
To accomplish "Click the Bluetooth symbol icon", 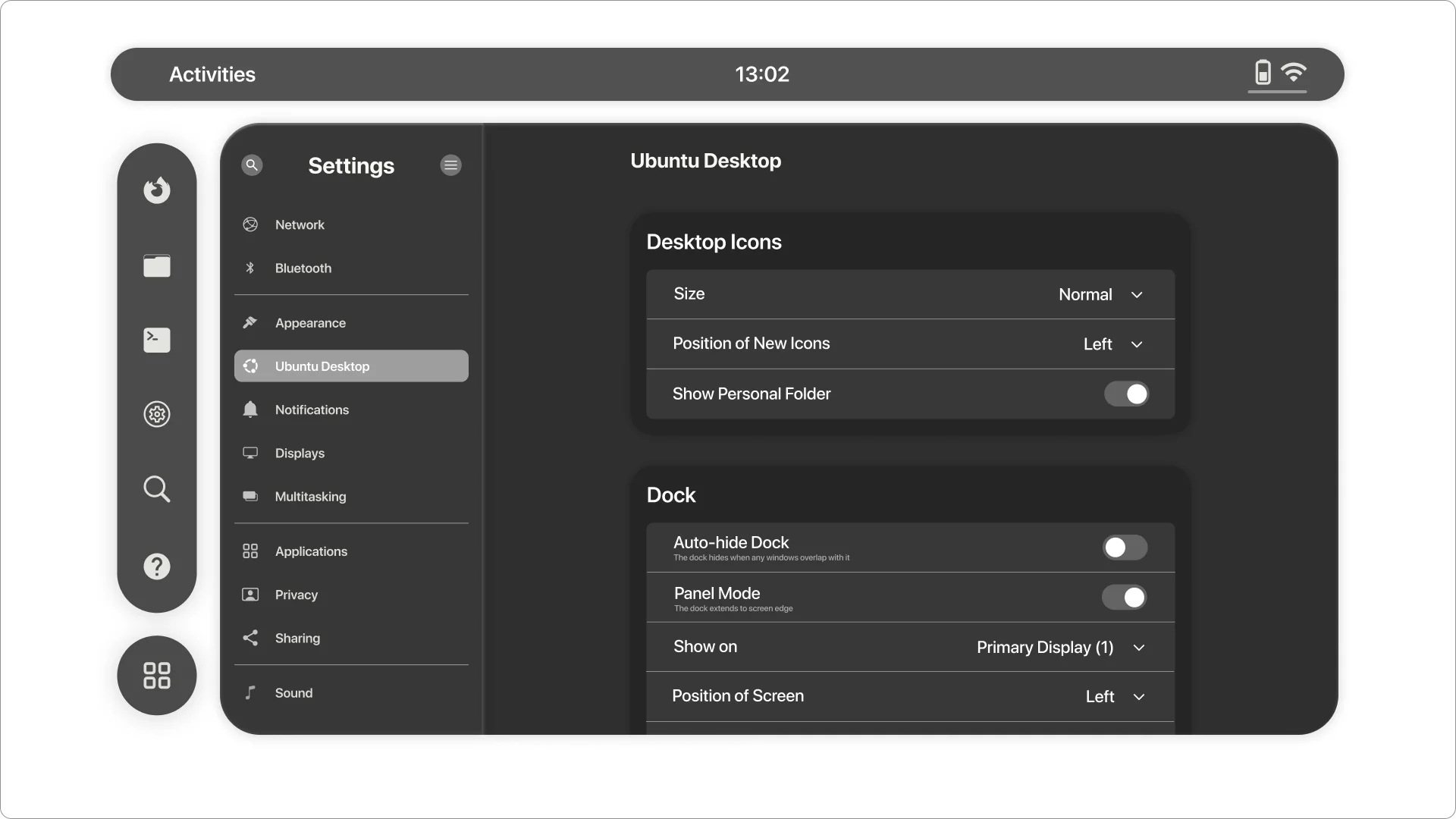I will tap(250, 268).
